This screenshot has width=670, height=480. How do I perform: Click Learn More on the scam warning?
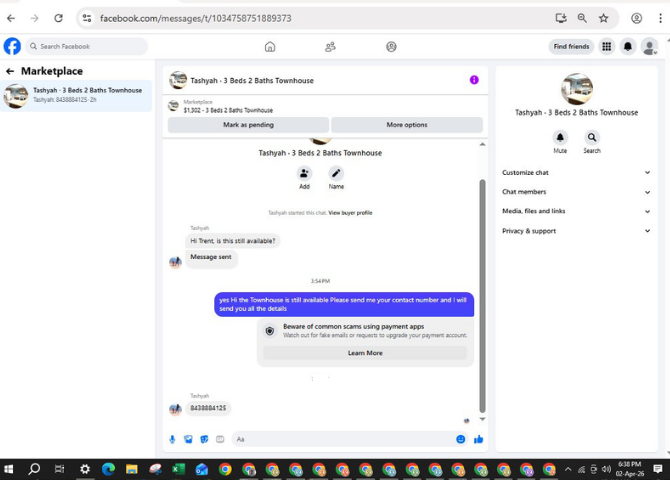(x=365, y=353)
